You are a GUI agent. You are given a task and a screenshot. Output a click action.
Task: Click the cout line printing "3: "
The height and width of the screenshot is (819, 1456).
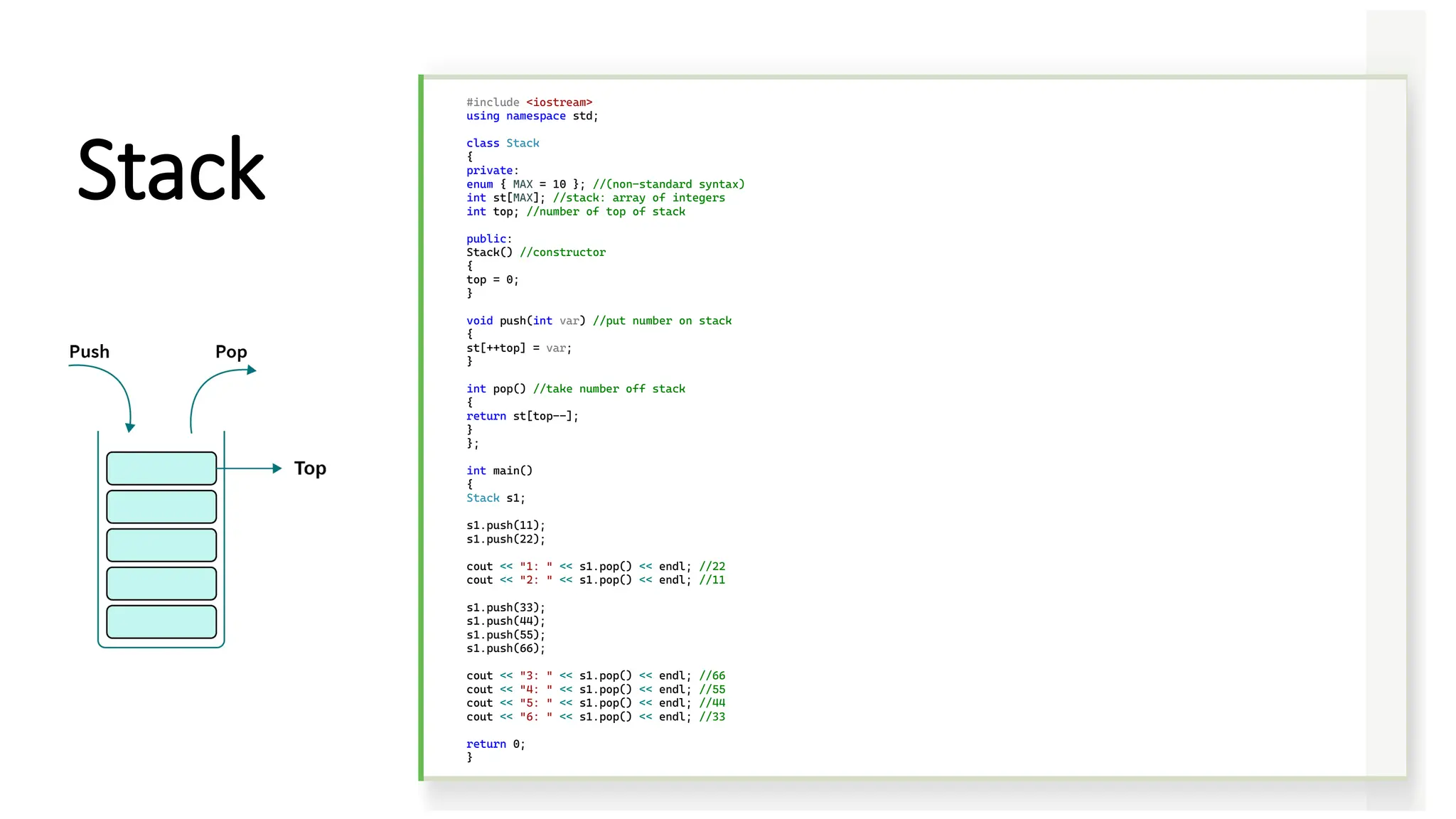point(596,676)
